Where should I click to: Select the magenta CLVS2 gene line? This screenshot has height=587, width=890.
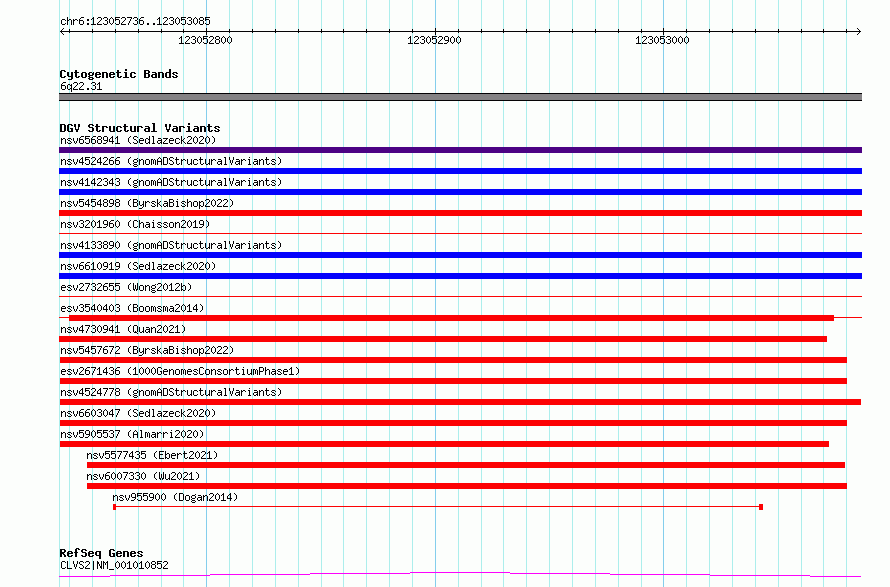point(460,575)
